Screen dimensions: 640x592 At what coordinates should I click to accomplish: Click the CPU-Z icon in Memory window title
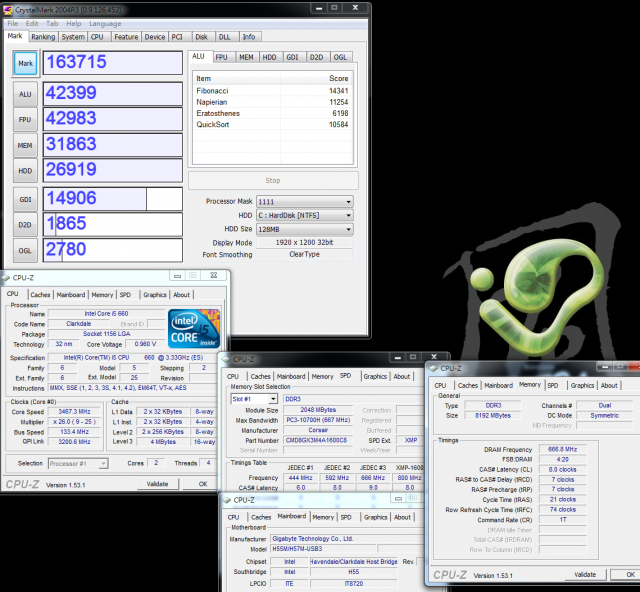[x=433, y=368]
